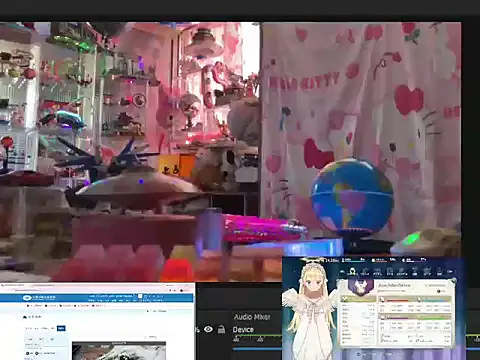Open the satellite image in the browser page
The height and width of the screenshot is (360, 480).
[119, 351]
